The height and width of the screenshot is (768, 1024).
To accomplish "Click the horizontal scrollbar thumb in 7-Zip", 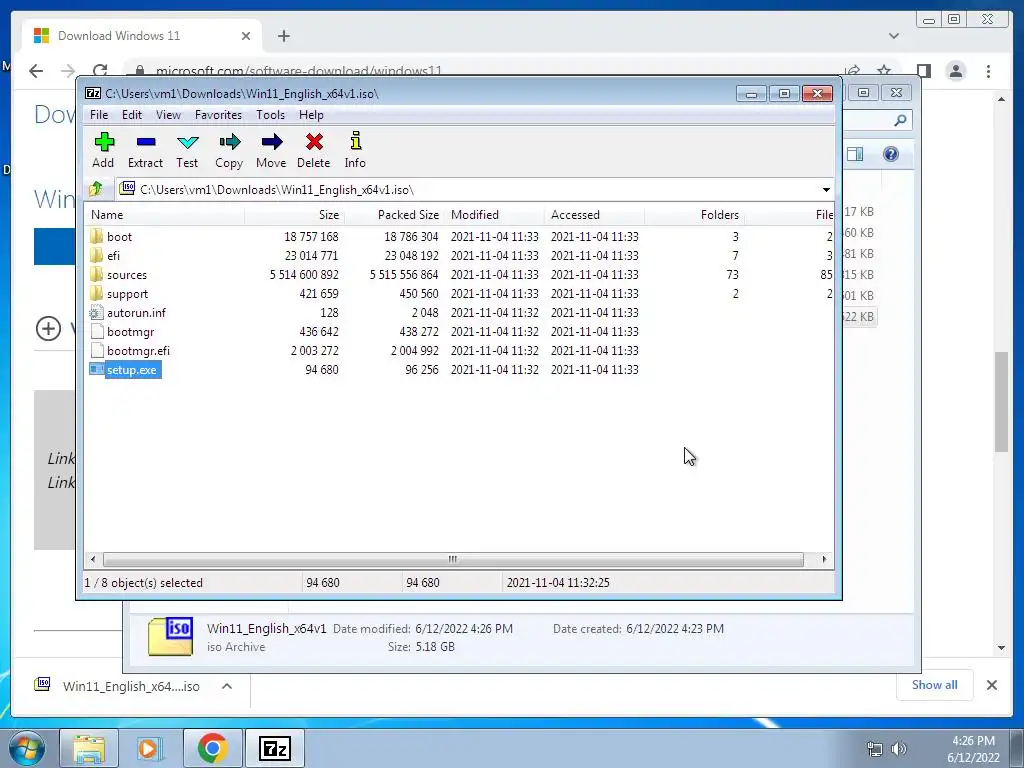I will pos(453,560).
